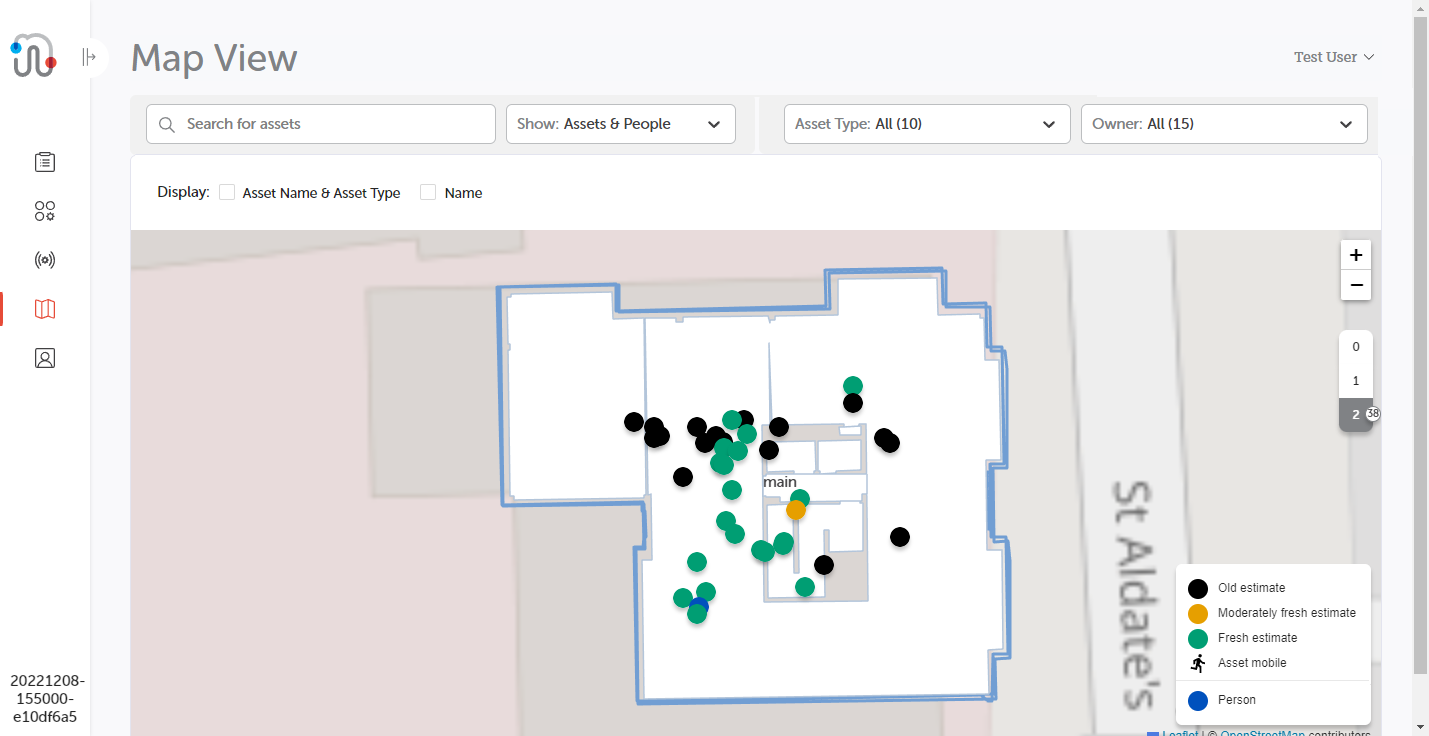Open the Show: Assets & People dropdown
Viewport: 1429px width, 736px height.
pyautogui.click(x=620, y=124)
